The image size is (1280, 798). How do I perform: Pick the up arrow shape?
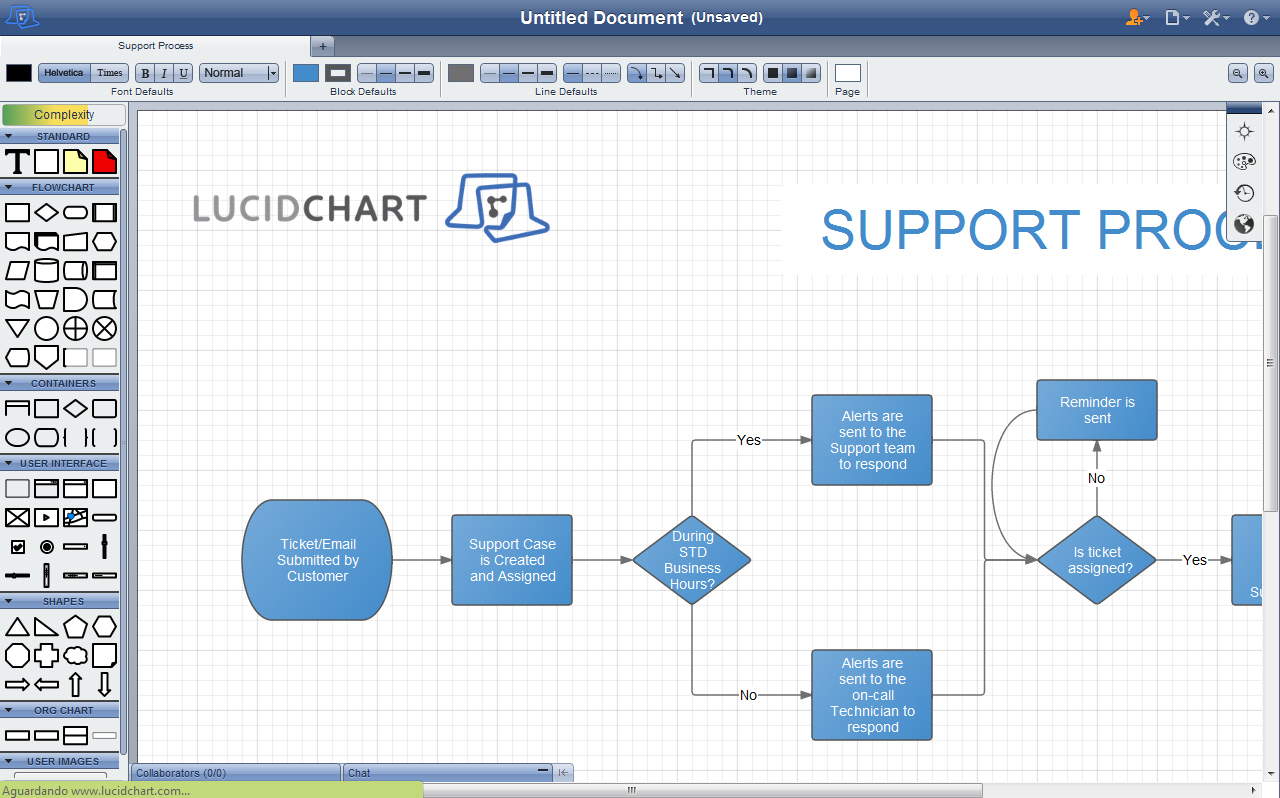pyautogui.click(x=75, y=685)
